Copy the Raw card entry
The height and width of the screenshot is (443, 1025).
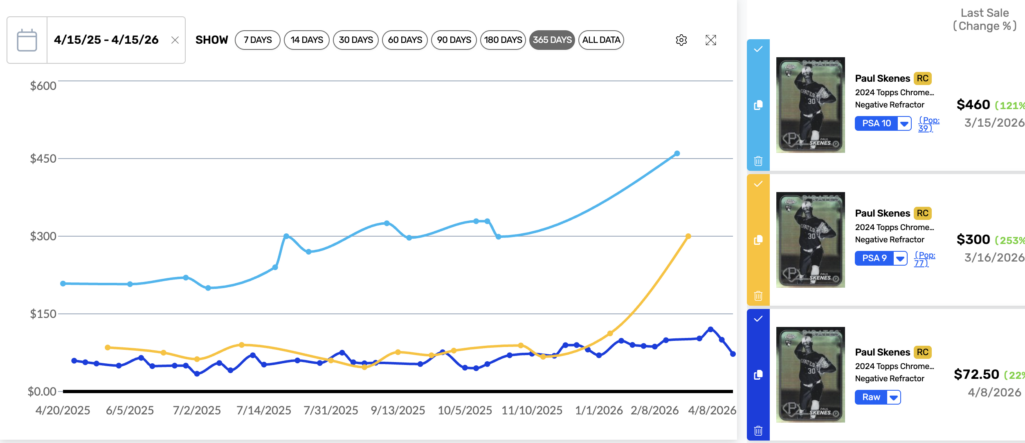pos(758,374)
